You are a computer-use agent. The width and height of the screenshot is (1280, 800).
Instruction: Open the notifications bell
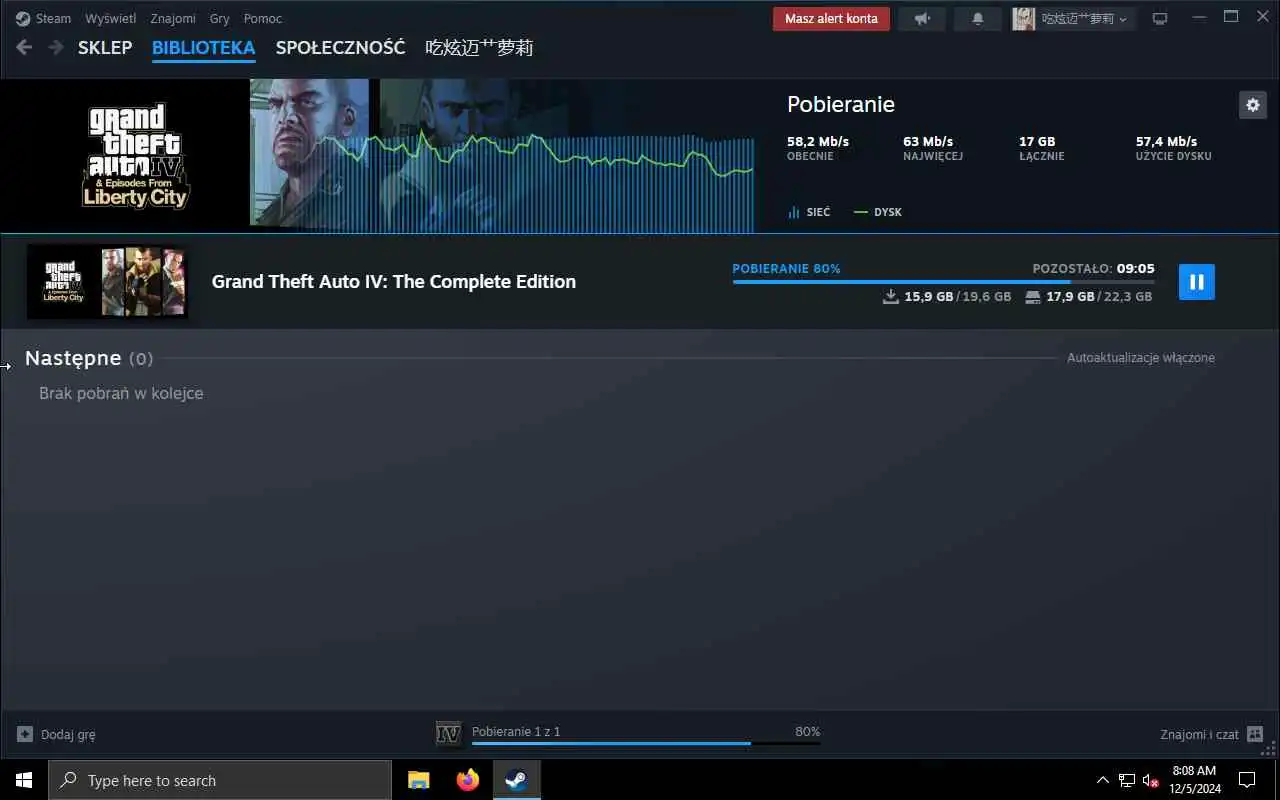click(x=978, y=18)
